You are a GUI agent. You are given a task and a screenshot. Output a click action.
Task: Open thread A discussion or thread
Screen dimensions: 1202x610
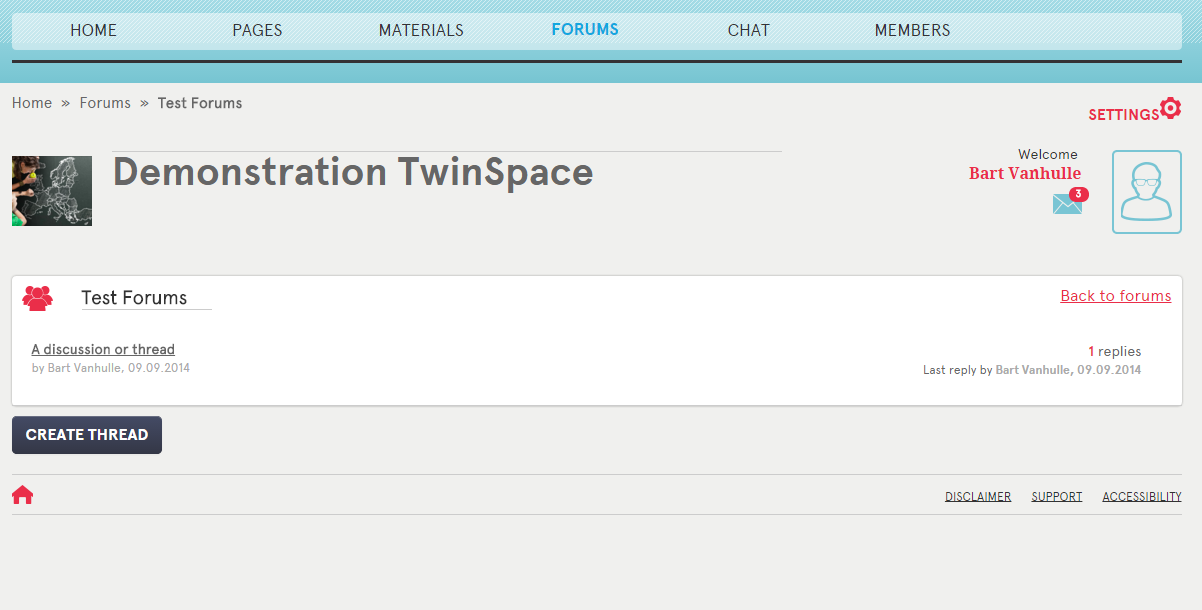[x=103, y=350]
